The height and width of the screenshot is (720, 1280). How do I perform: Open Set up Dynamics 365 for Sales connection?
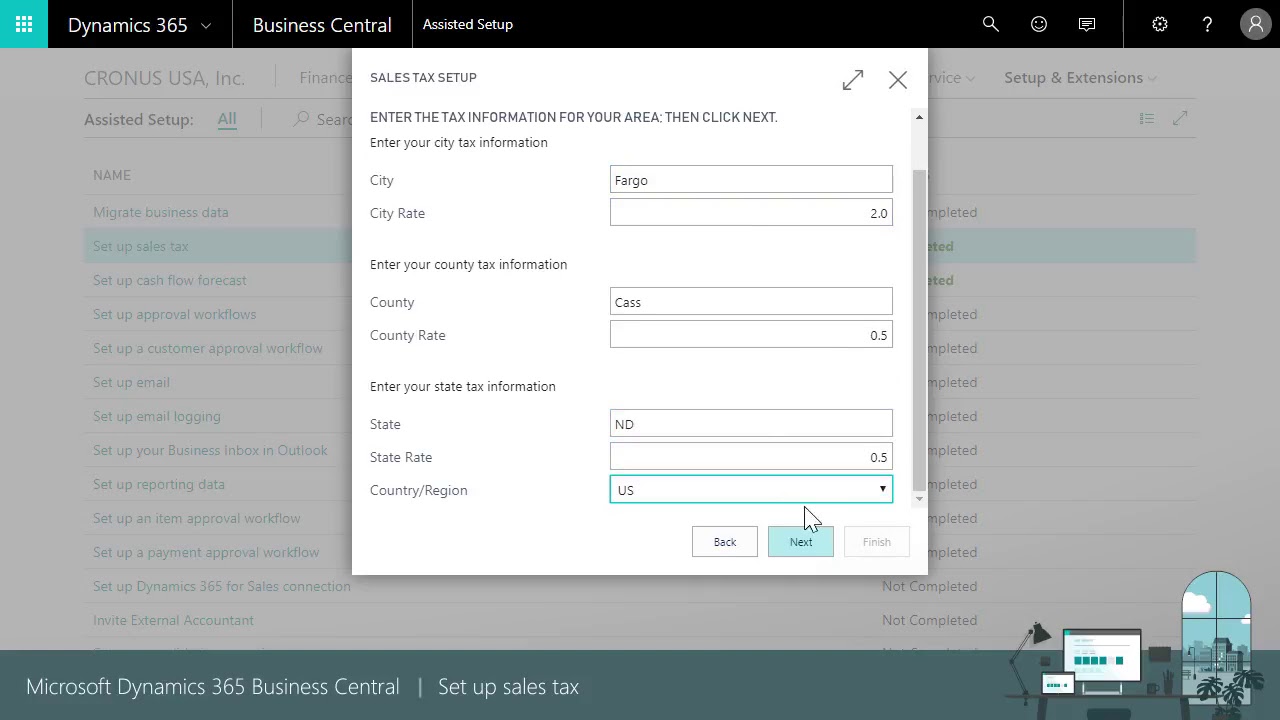[222, 586]
